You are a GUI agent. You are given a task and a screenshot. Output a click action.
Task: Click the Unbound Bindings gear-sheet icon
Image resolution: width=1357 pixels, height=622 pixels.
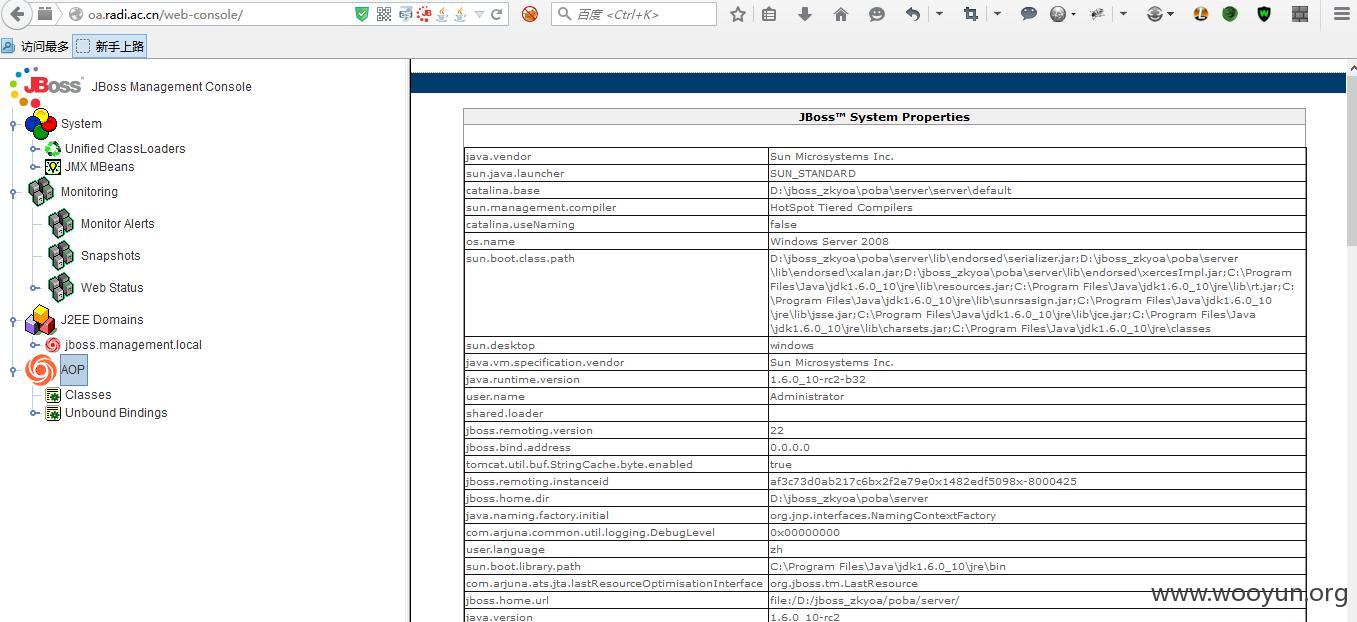pyautogui.click(x=53, y=413)
